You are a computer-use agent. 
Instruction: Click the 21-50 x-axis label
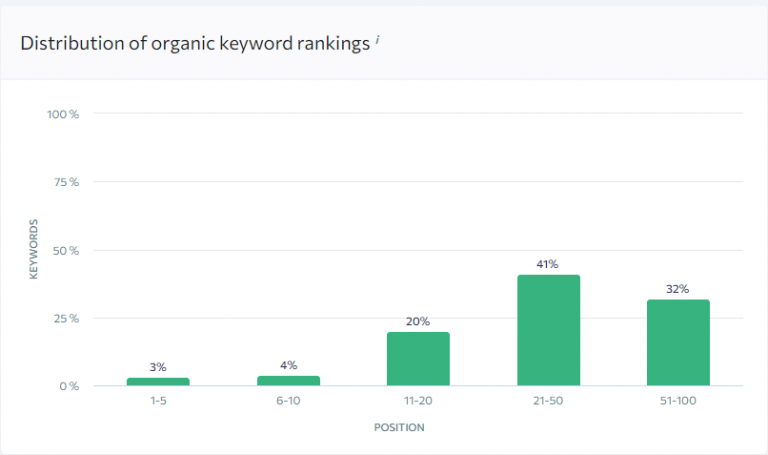pos(548,401)
